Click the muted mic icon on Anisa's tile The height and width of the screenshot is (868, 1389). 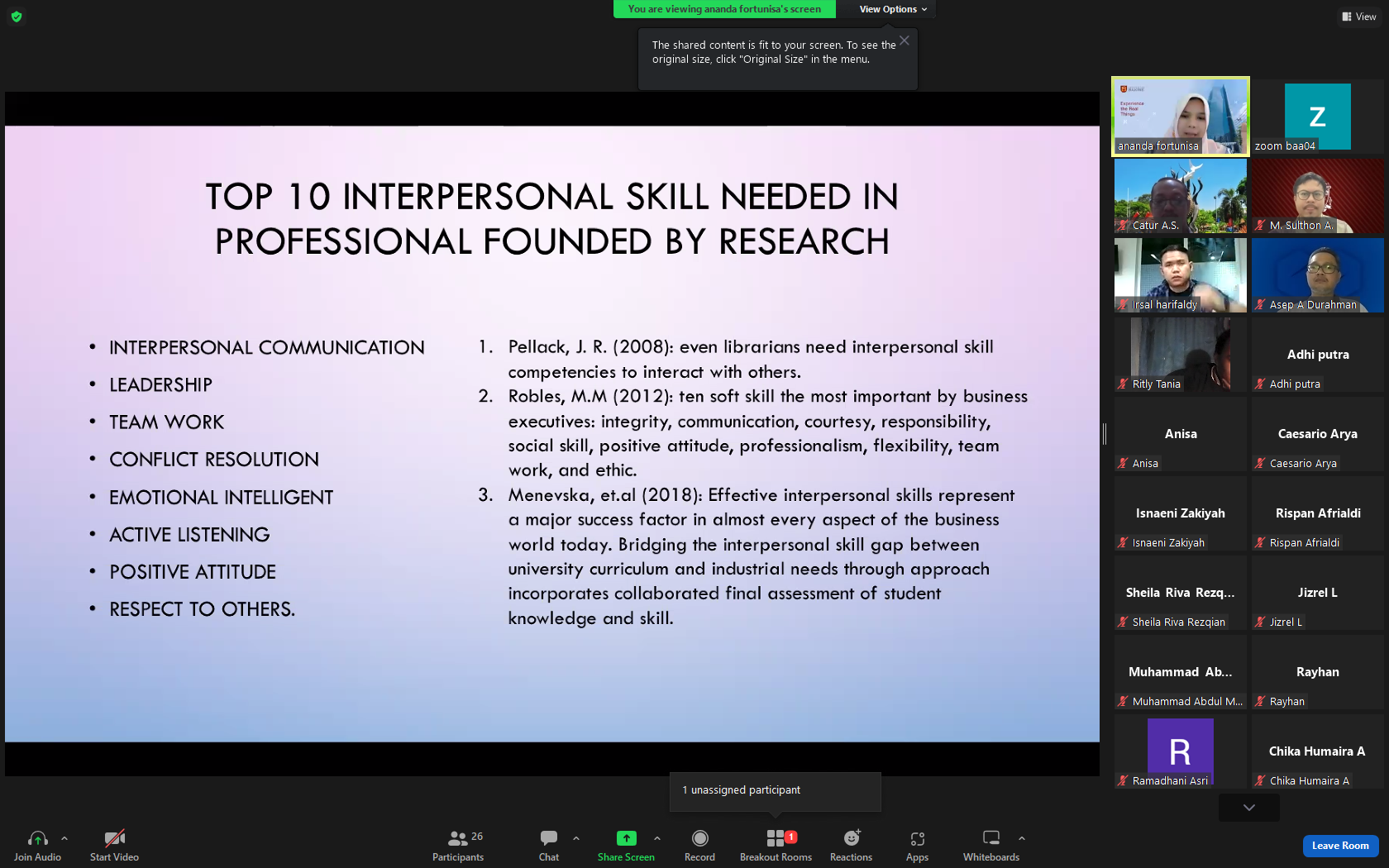pos(1123,463)
